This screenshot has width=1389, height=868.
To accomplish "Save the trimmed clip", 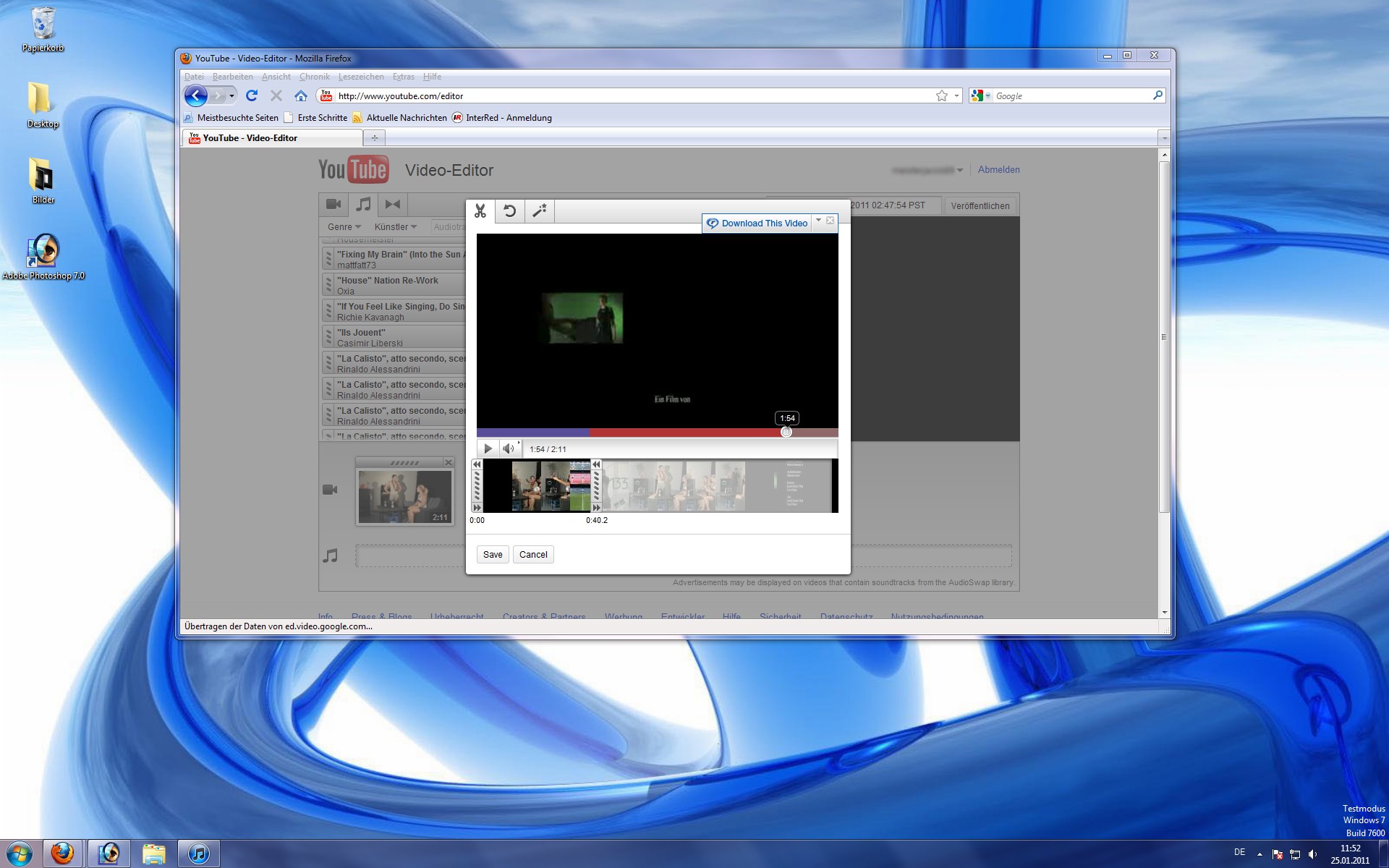I will point(493,555).
